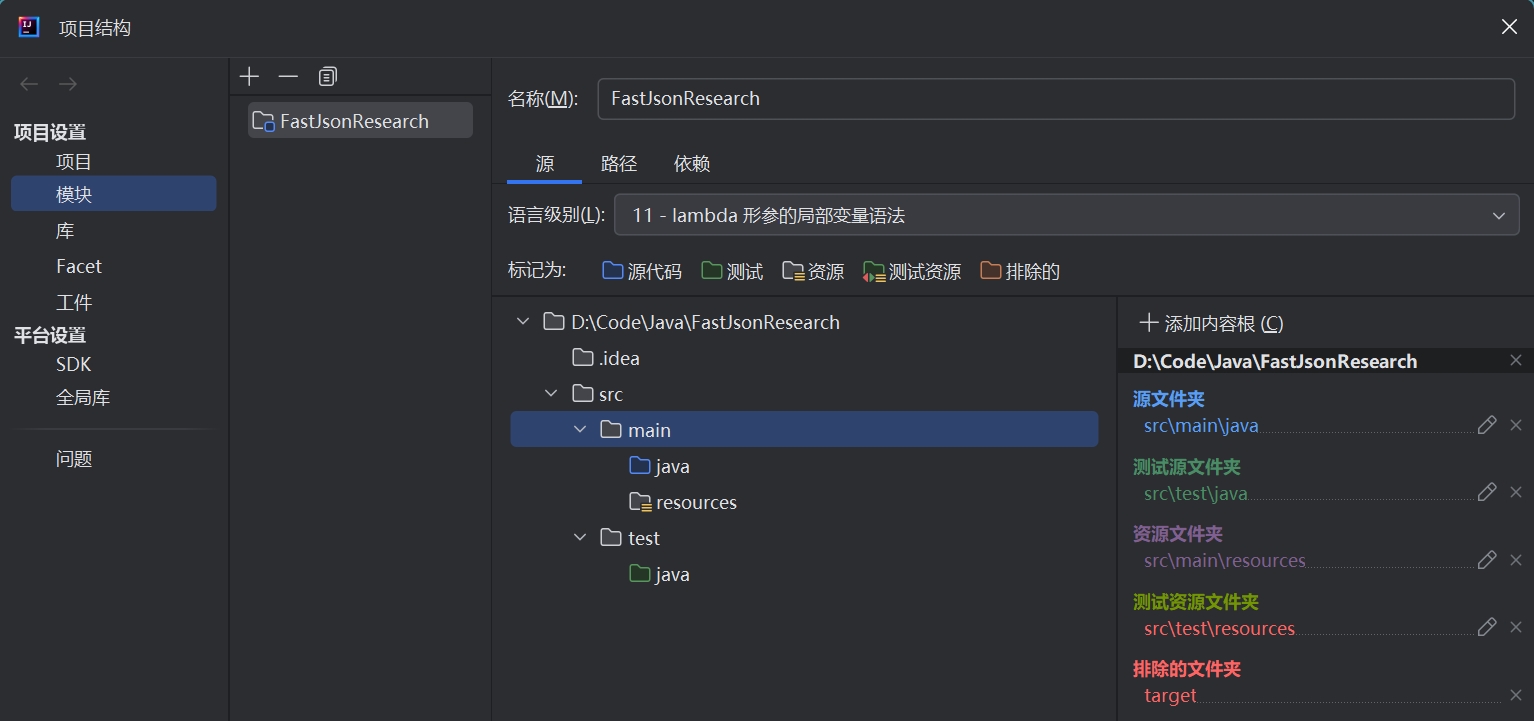The width and height of the screenshot is (1534, 721).
Task: Switch to the 依赖 tab
Action: pyautogui.click(x=692, y=164)
